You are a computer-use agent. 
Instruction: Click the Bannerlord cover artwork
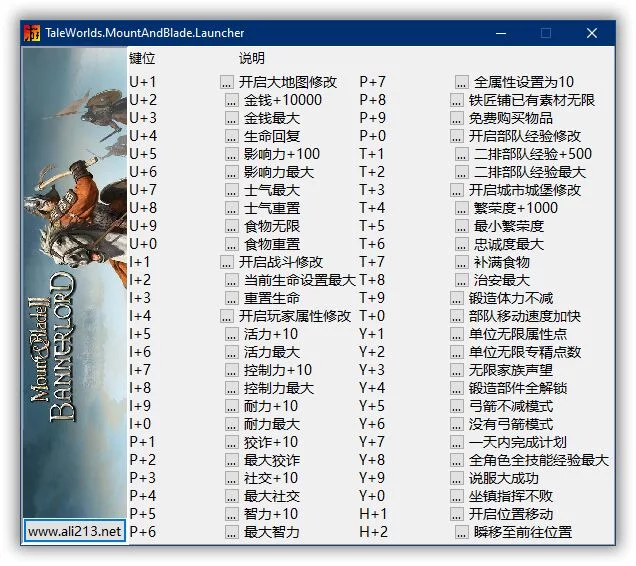click(75, 282)
